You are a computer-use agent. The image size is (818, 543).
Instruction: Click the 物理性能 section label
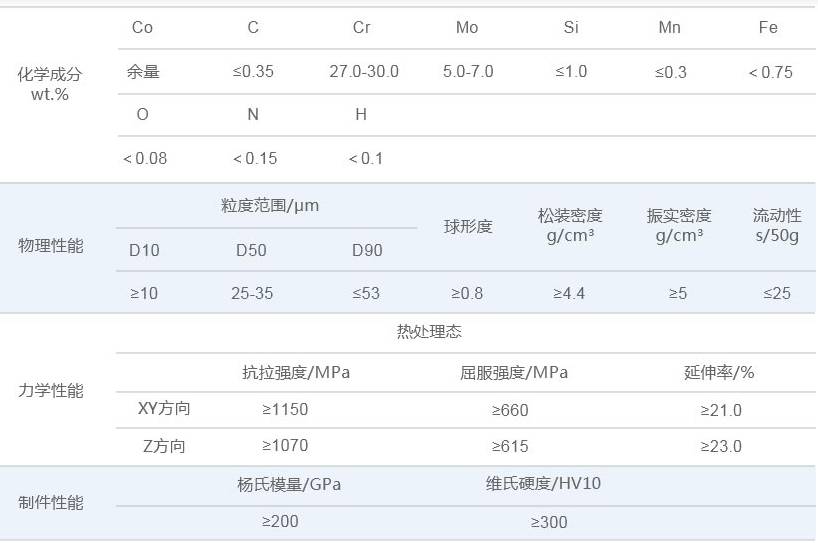[50, 246]
